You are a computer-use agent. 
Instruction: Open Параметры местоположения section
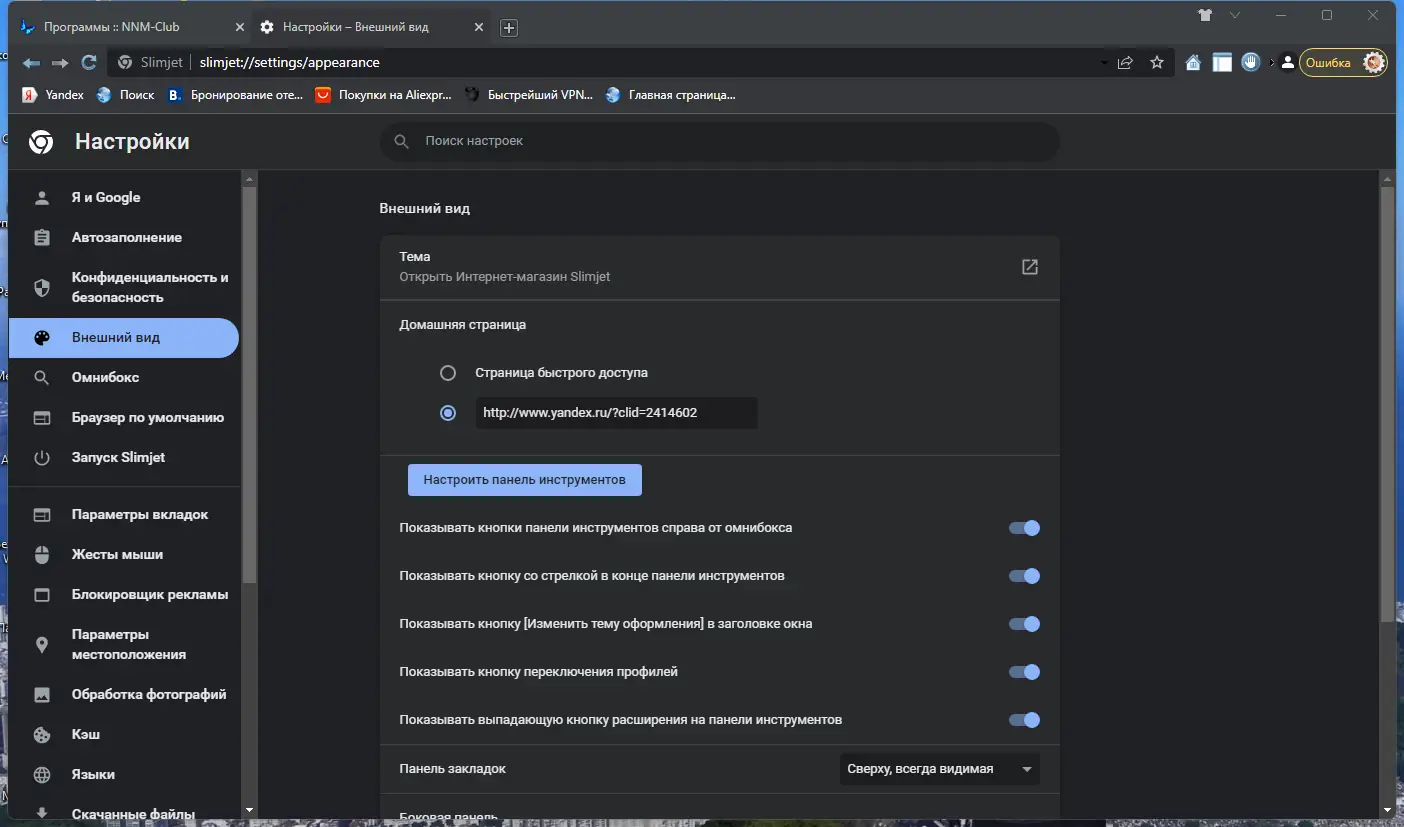pos(124,644)
